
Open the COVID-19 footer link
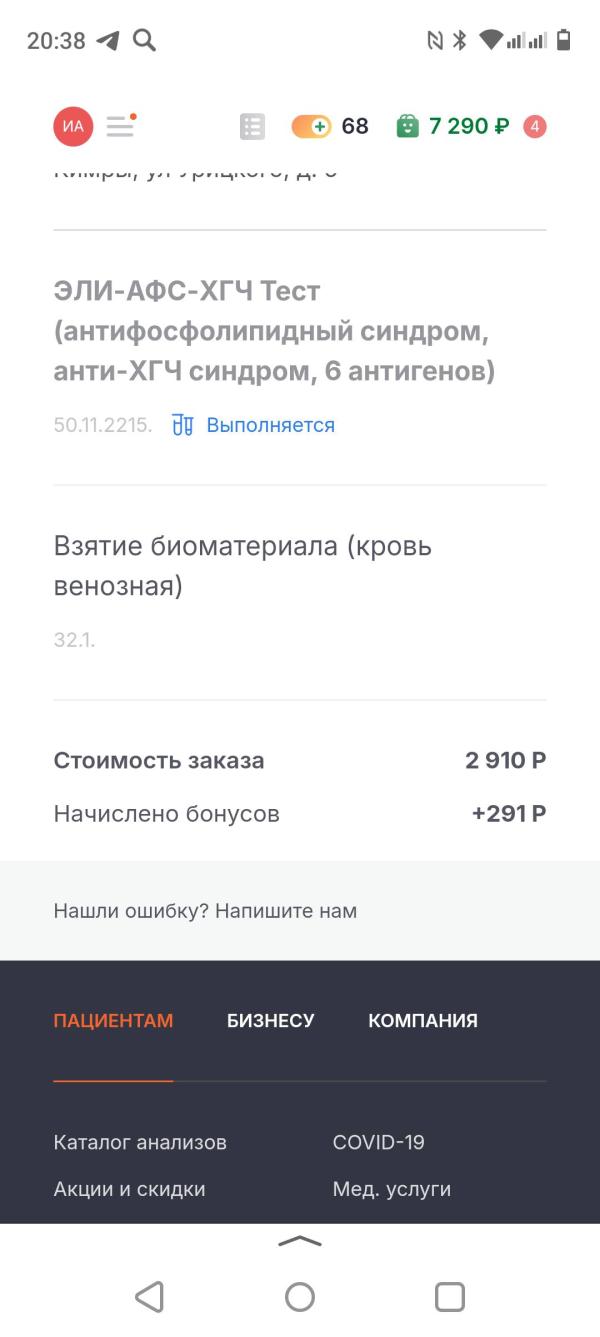(379, 1142)
